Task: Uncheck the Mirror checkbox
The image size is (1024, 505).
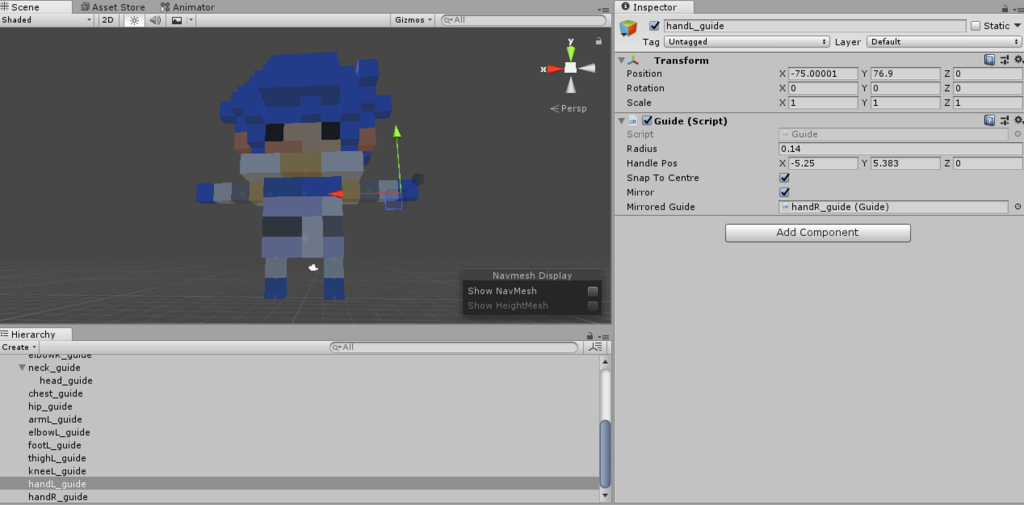Action: coord(784,193)
